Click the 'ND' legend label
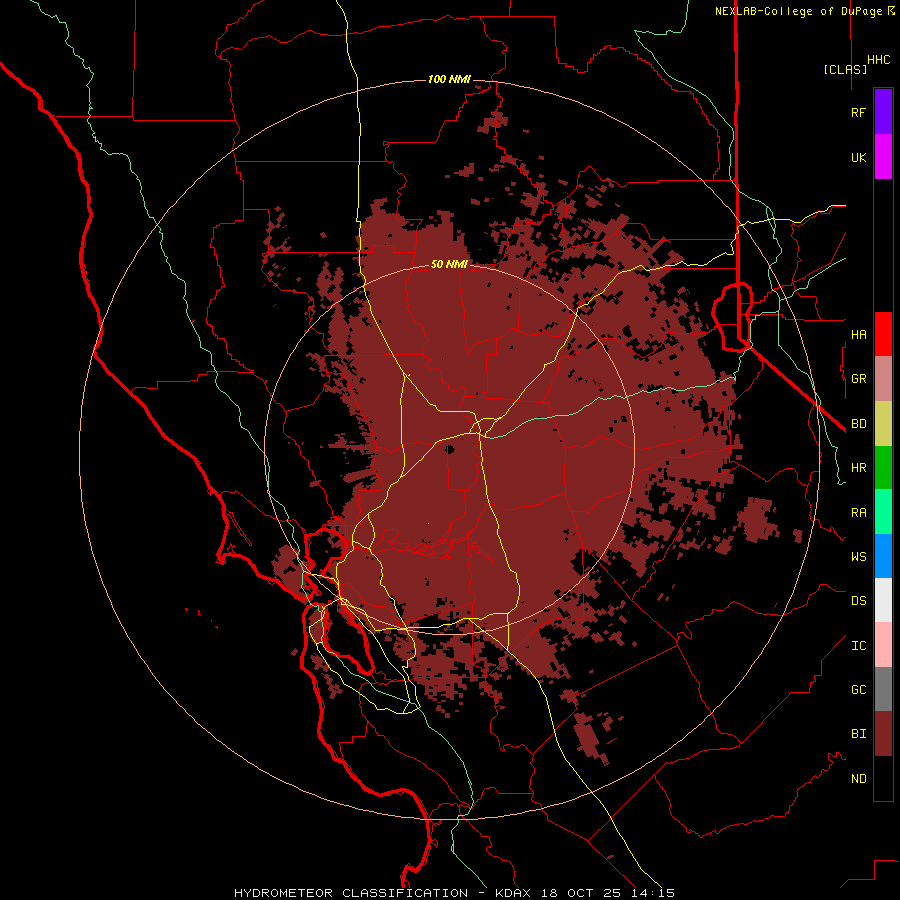900x900 pixels. click(x=859, y=779)
